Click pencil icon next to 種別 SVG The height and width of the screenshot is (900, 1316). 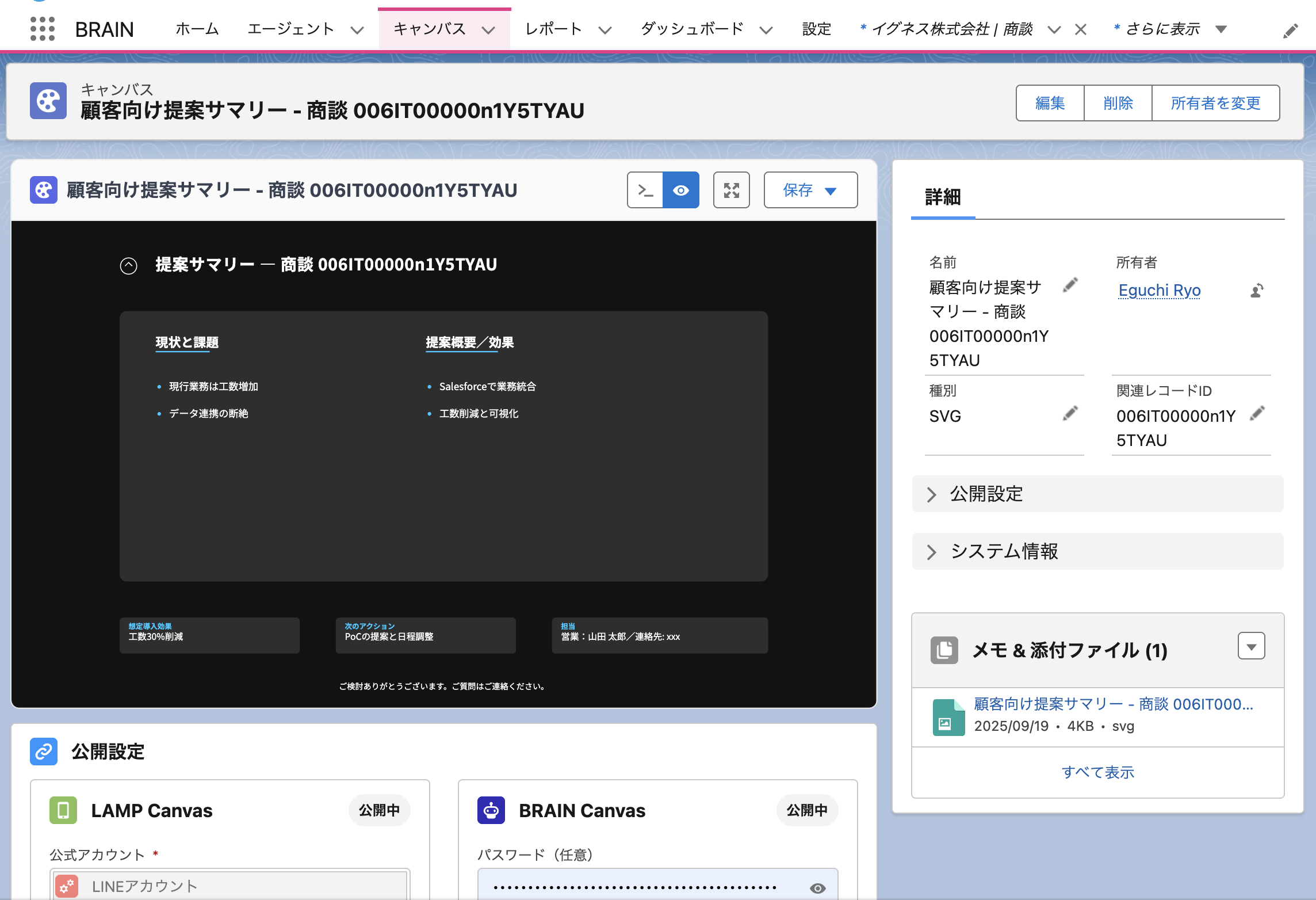tap(1070, 413)
